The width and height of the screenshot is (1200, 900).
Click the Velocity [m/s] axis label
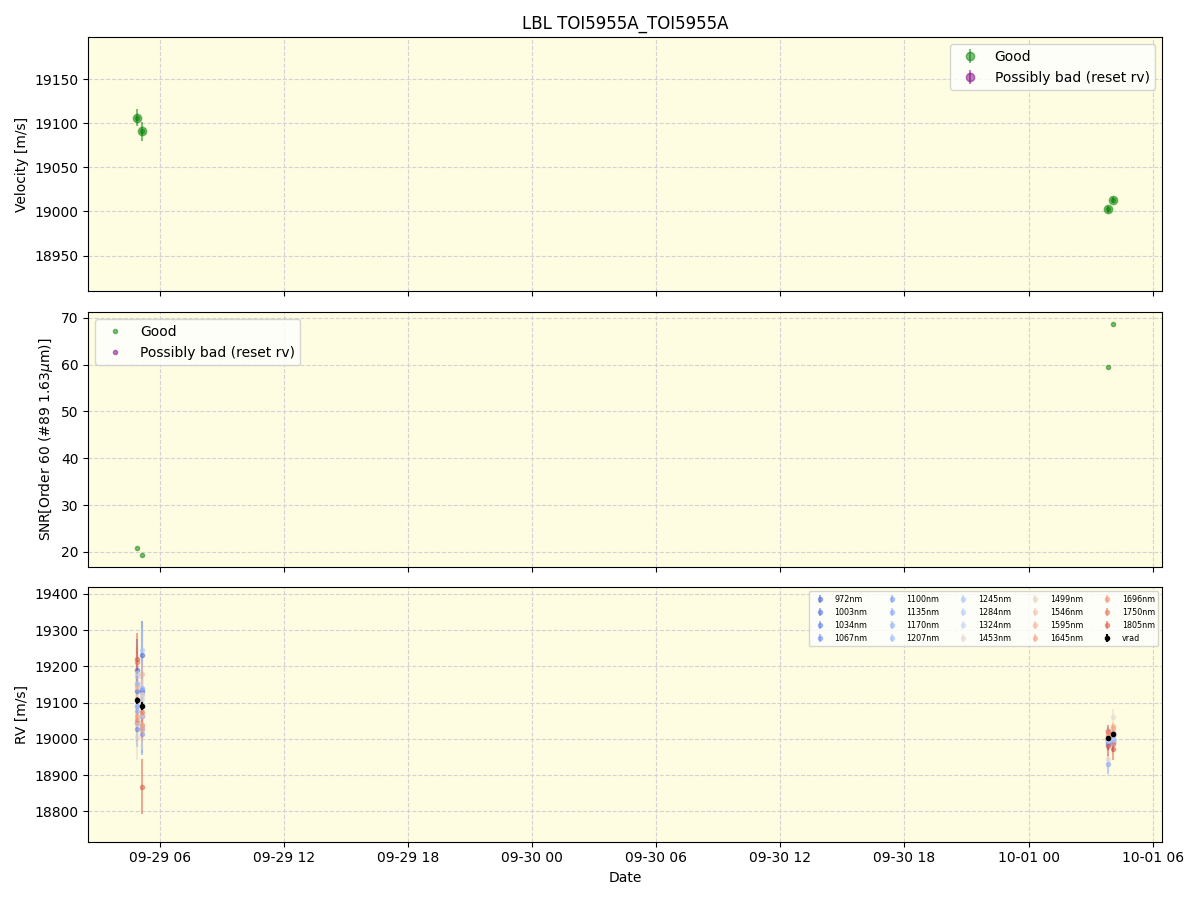click(21, 165)
